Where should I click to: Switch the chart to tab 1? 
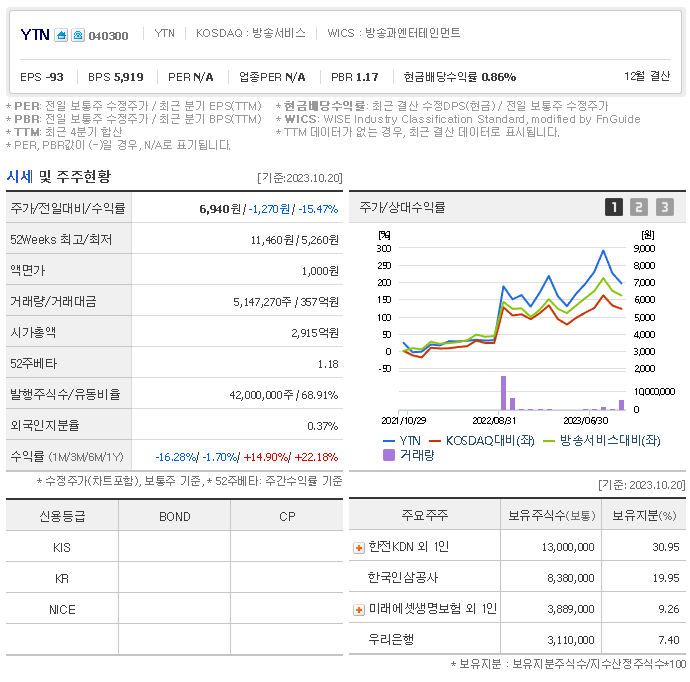coord(614,207)
